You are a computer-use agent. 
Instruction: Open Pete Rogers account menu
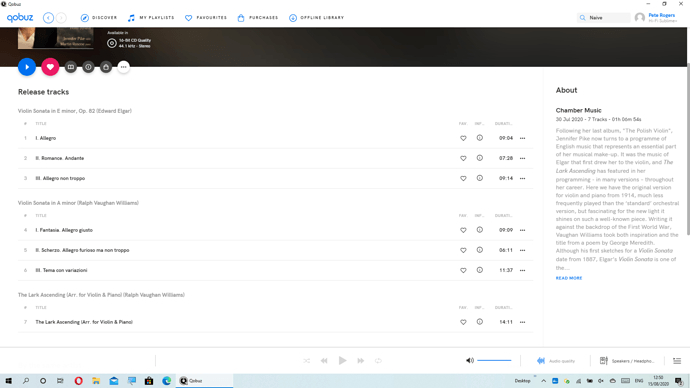click(x=661, y=18)
